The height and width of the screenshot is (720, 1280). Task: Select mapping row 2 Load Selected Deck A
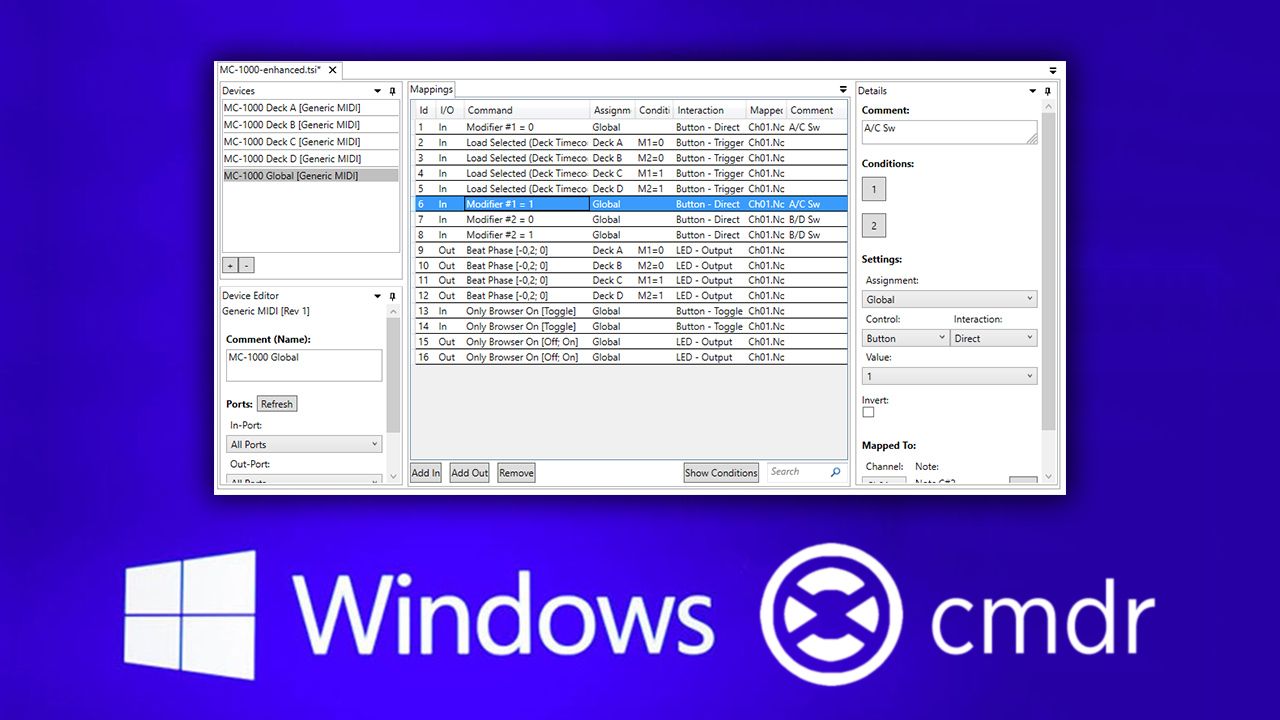[631, 143]
